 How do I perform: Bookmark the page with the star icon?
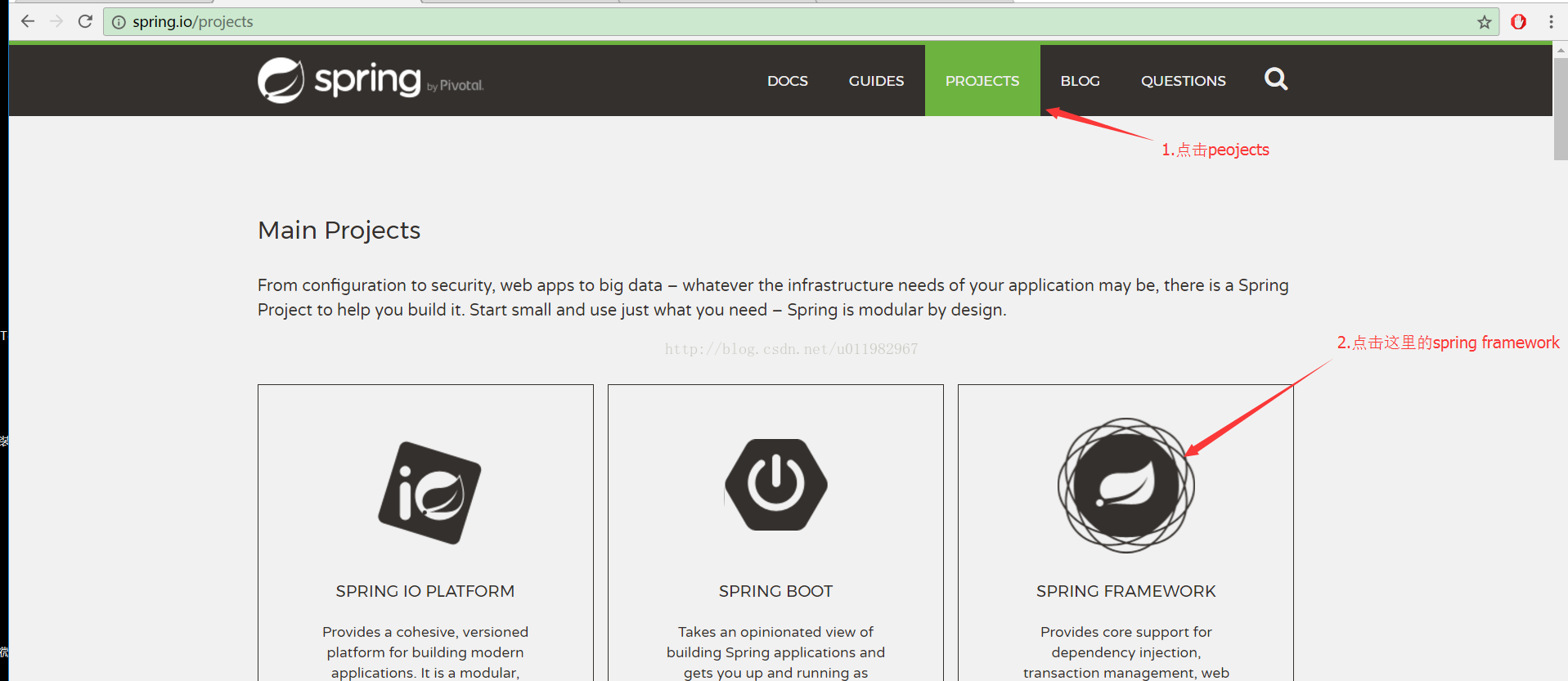tap(1485, 22)
